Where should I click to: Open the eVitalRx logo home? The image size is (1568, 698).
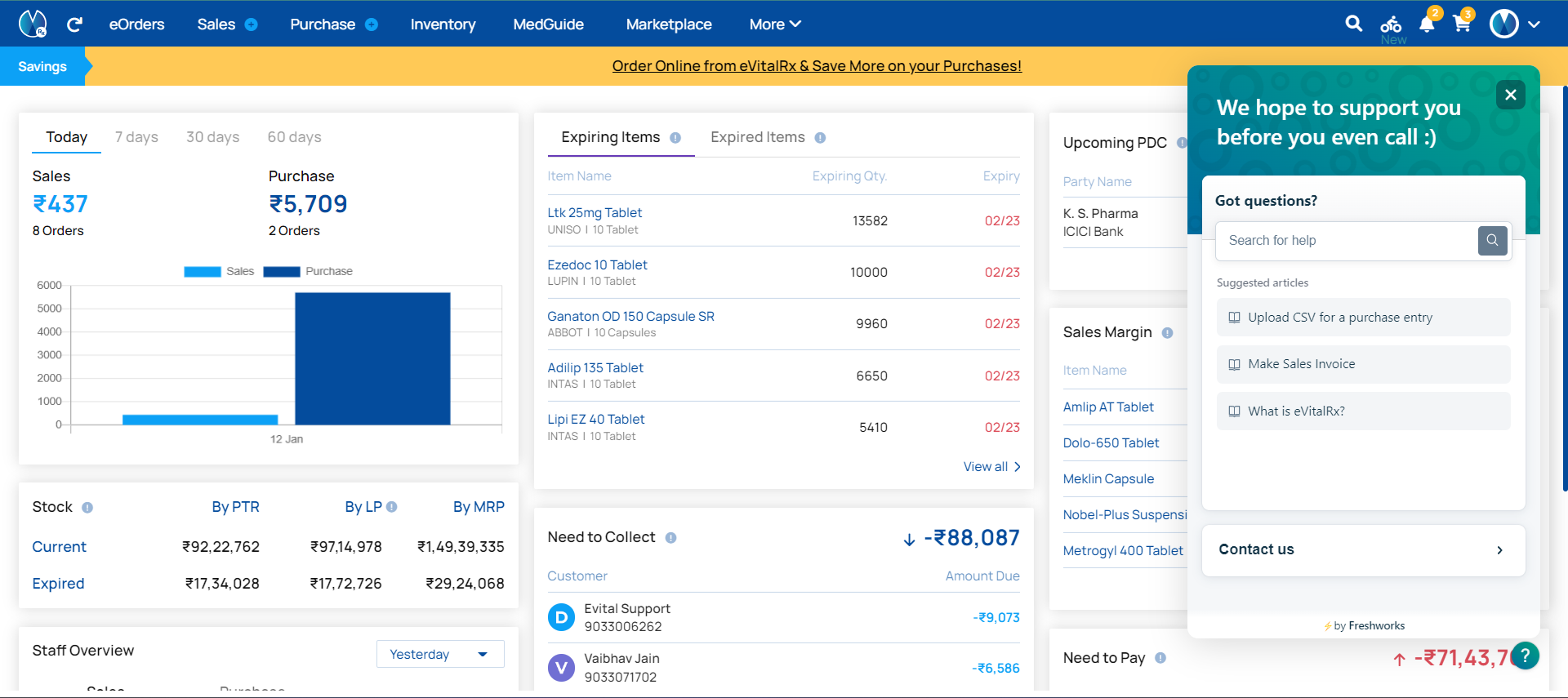(x=33, y=24)
